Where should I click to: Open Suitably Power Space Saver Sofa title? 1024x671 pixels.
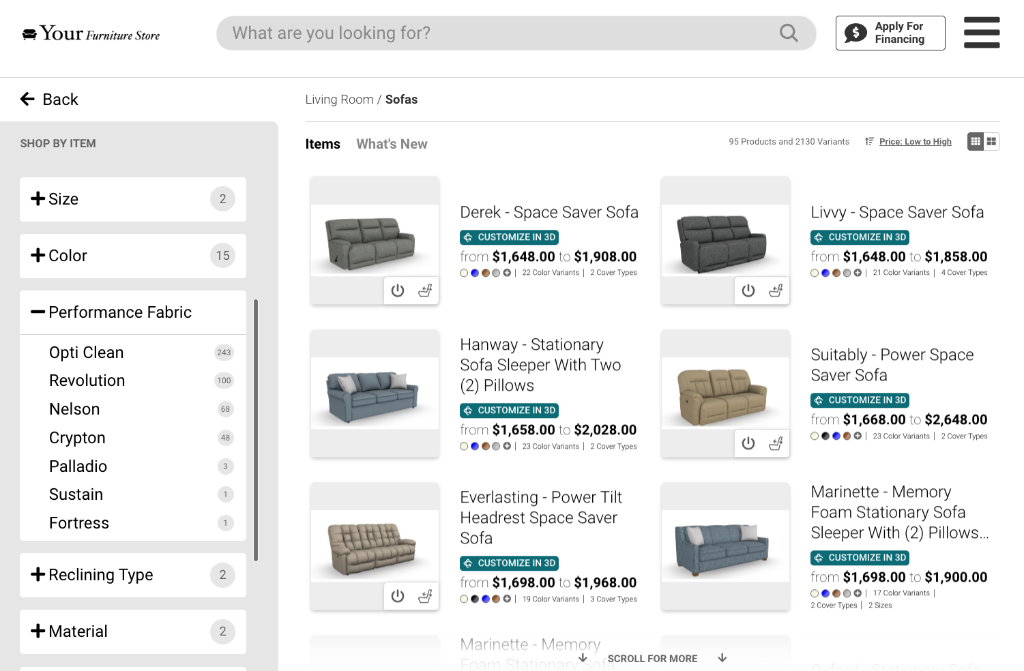tap(892, 365)
